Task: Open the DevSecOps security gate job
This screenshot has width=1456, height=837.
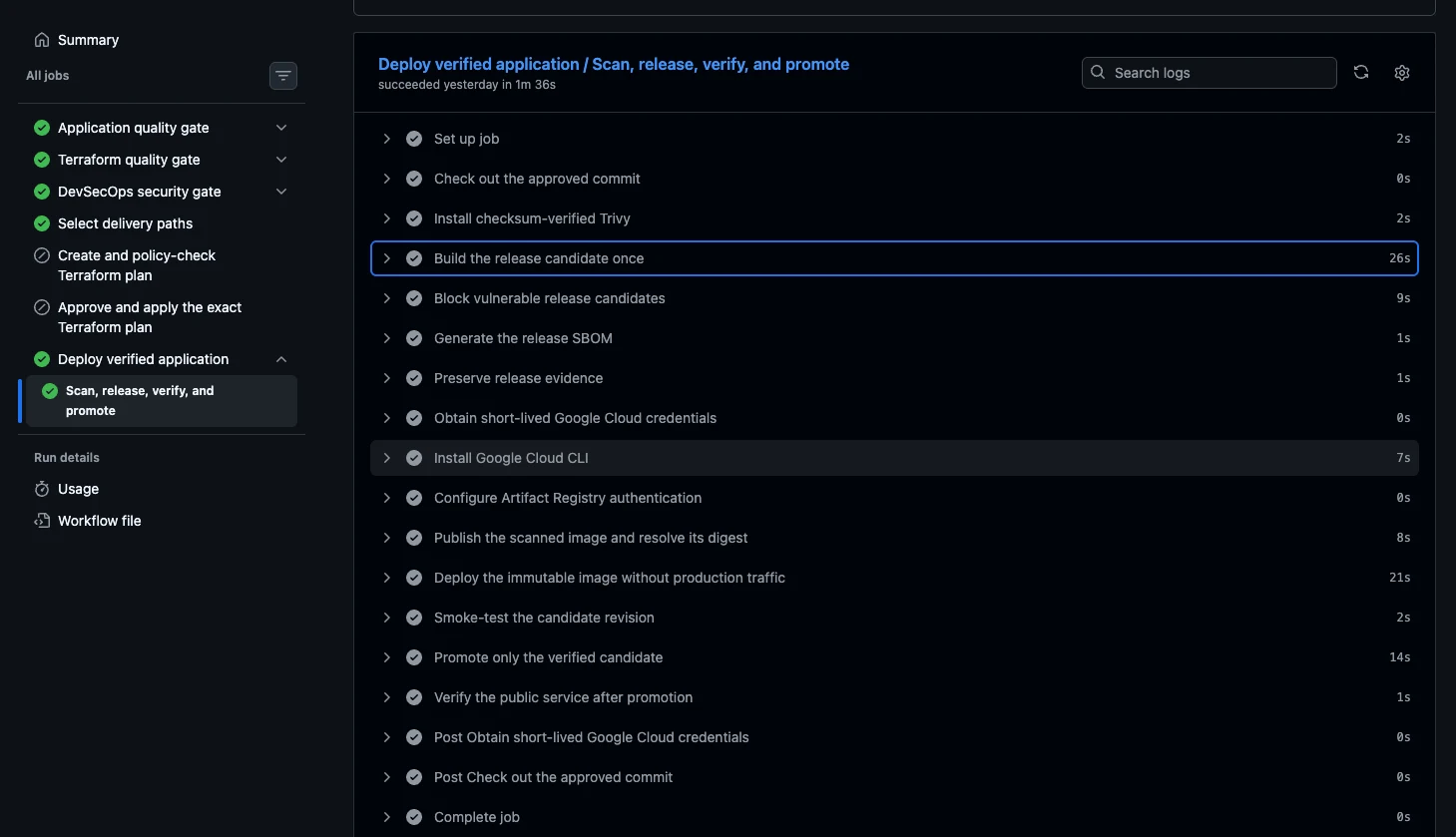Action: (140, 192)
